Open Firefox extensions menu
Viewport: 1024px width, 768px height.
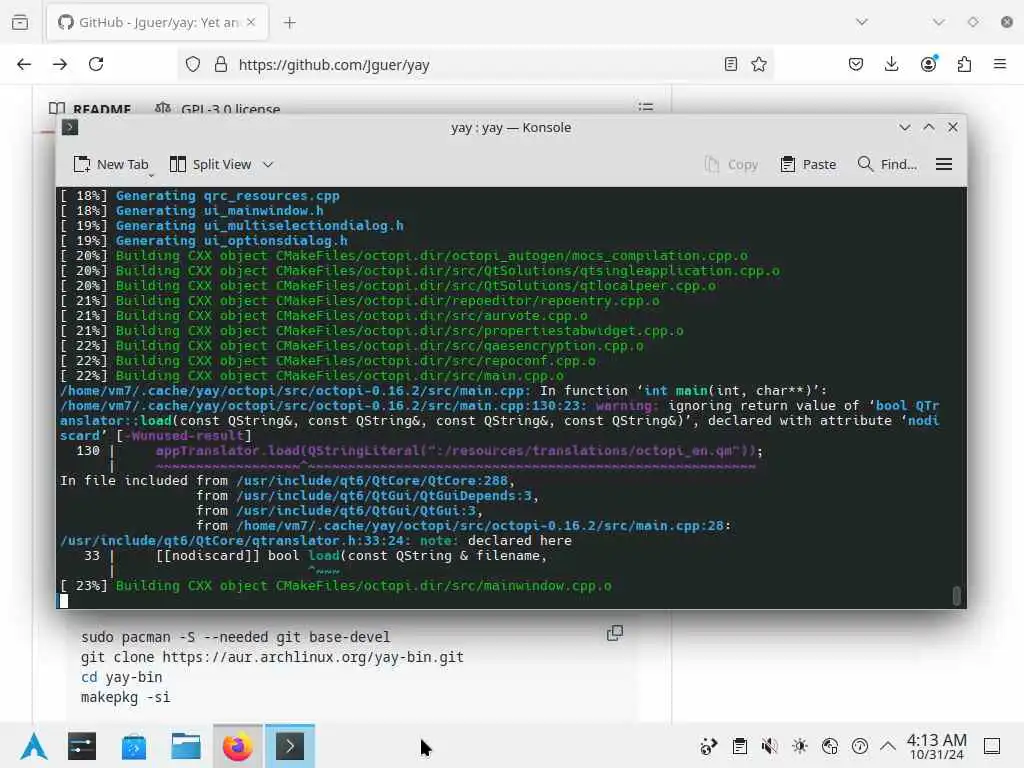965,64
